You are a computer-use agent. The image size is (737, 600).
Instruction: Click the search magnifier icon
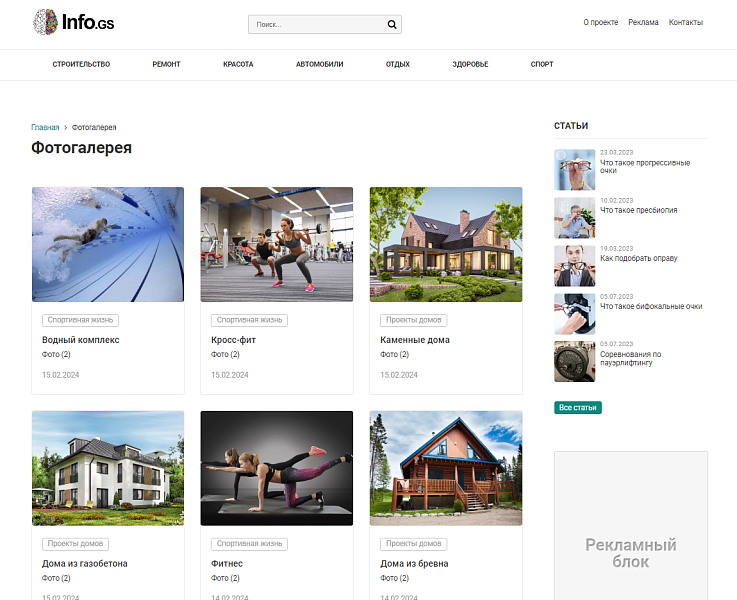392,24
